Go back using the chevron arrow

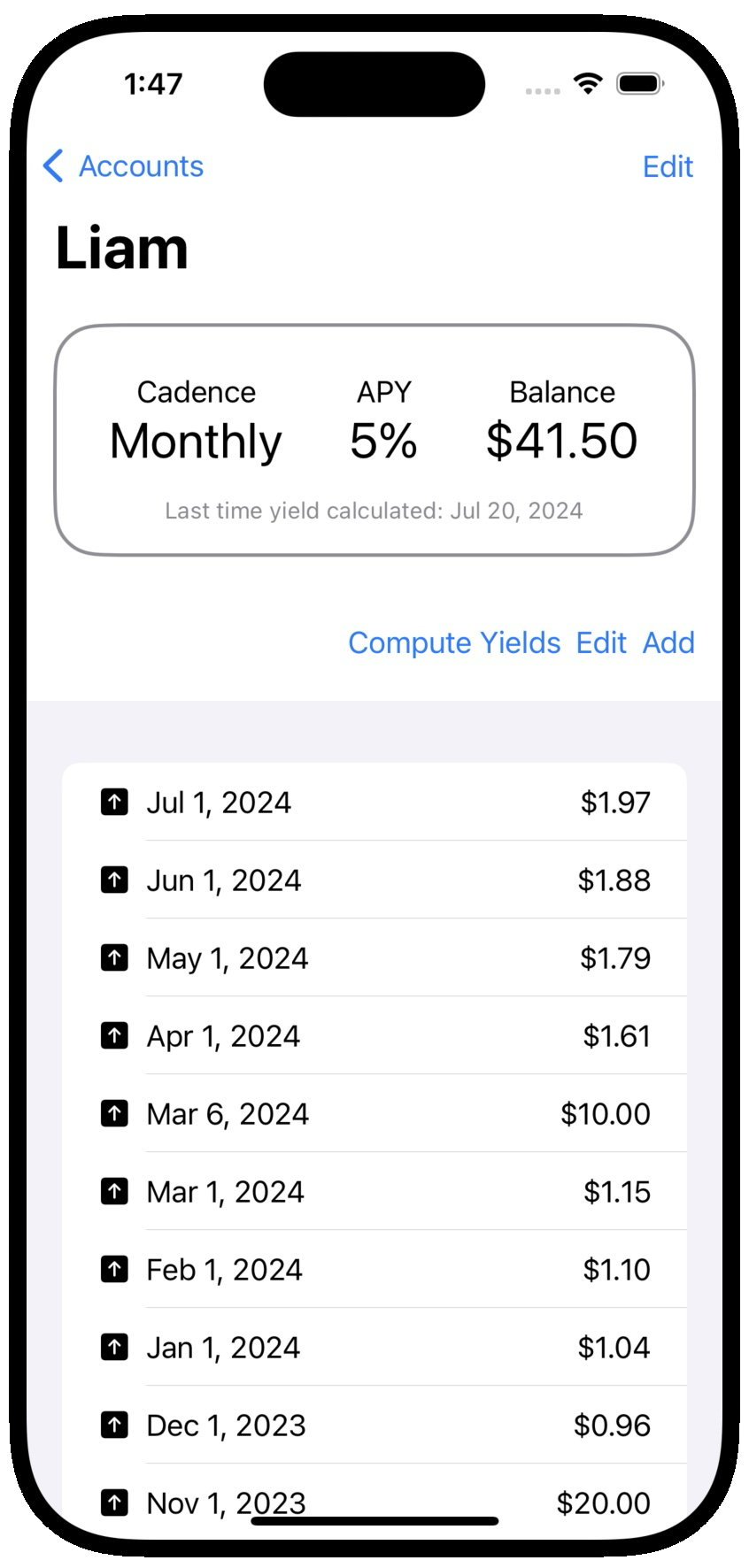(53, 165)
